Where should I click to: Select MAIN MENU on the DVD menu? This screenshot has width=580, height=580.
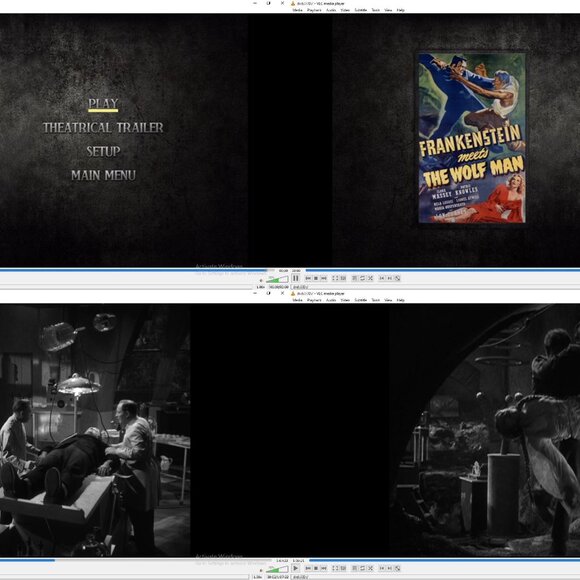103,175
